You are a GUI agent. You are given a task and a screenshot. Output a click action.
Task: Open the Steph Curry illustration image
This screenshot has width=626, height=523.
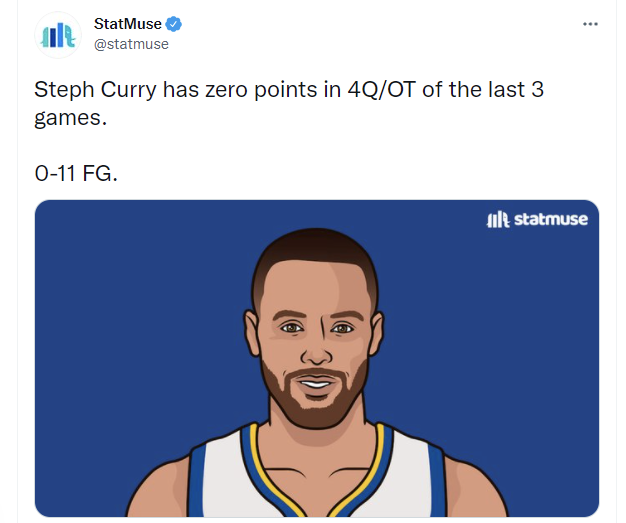316,358
